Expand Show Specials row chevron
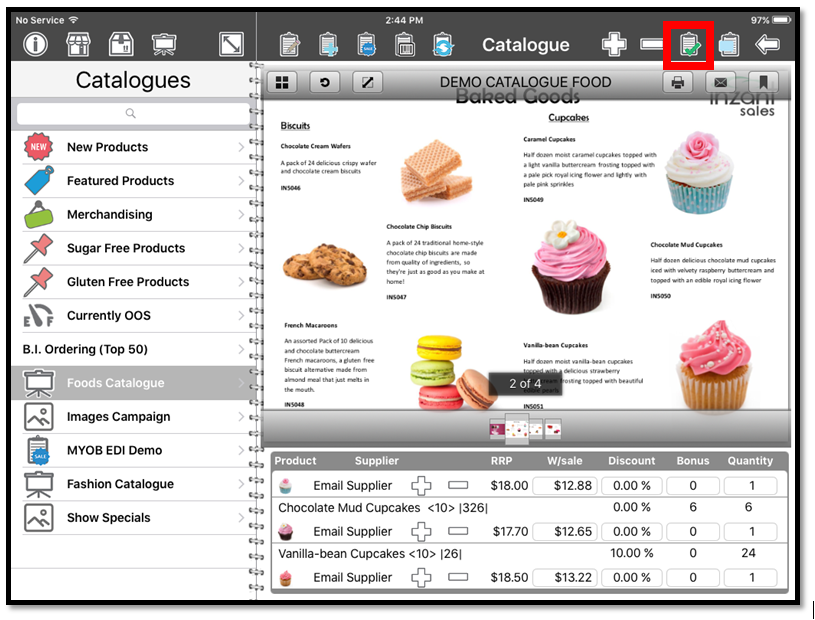This screenshot has height=620, width=815. click(241, 518)
